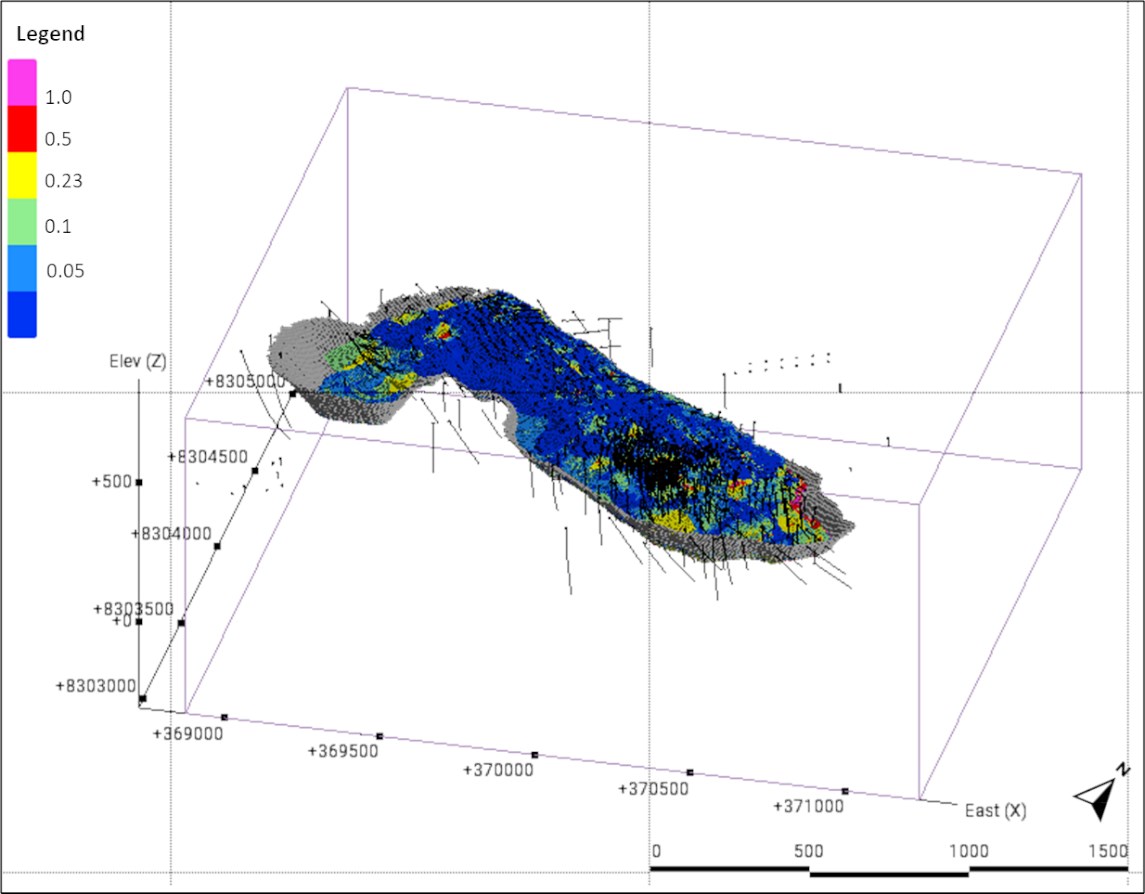Click the light blue legend swatch
Image resolution: width=1145 pixels, height=894 pixels.
click(23, 268)
